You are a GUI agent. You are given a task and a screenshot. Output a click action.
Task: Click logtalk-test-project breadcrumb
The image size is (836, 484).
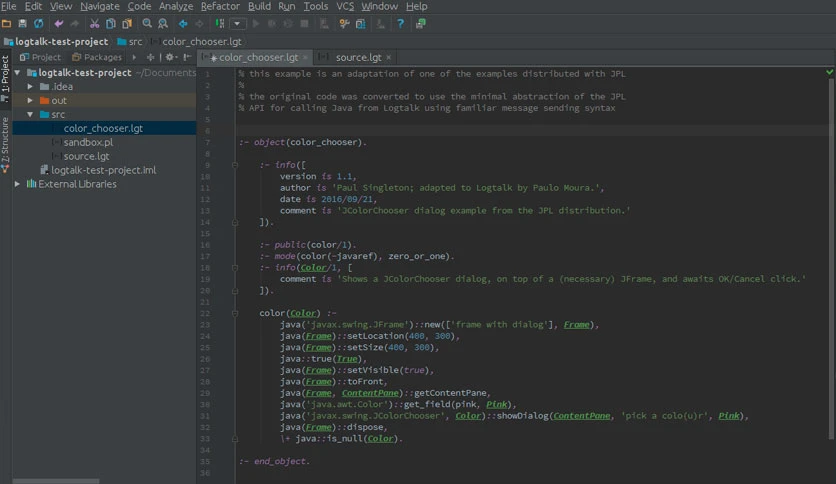point(56,42)
